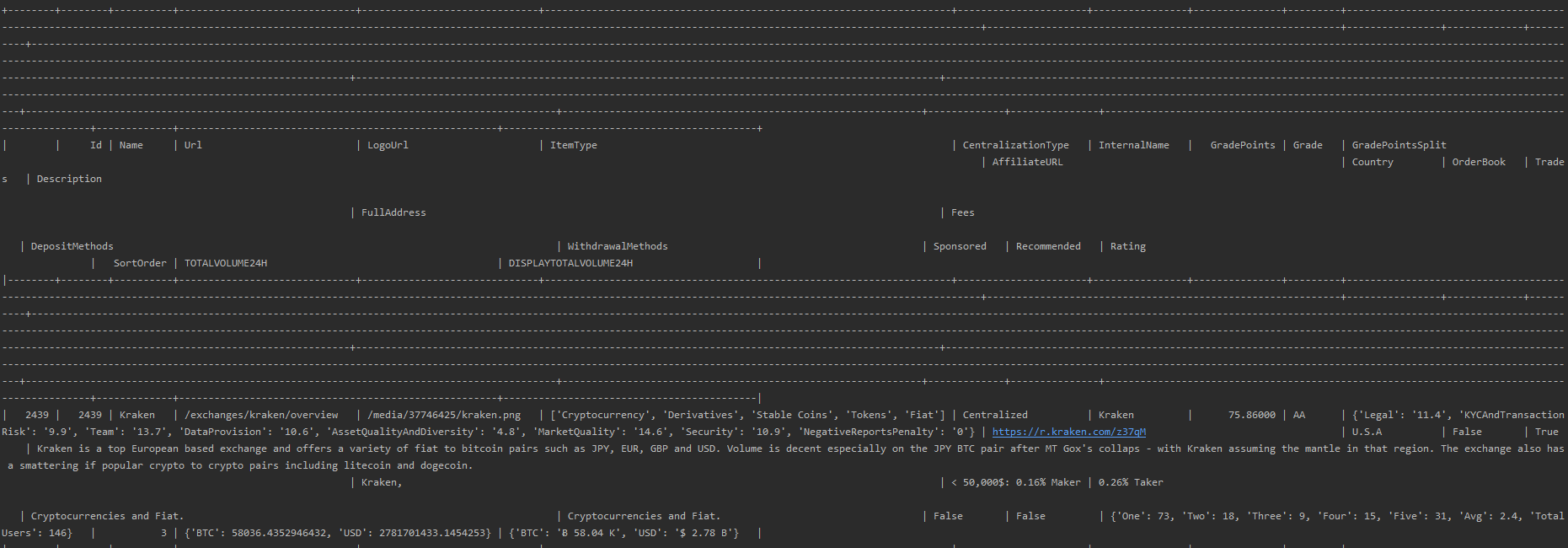Screen dimensions: 1568x548
Task: Click the Country column header
Action: tap(1373, 162)
